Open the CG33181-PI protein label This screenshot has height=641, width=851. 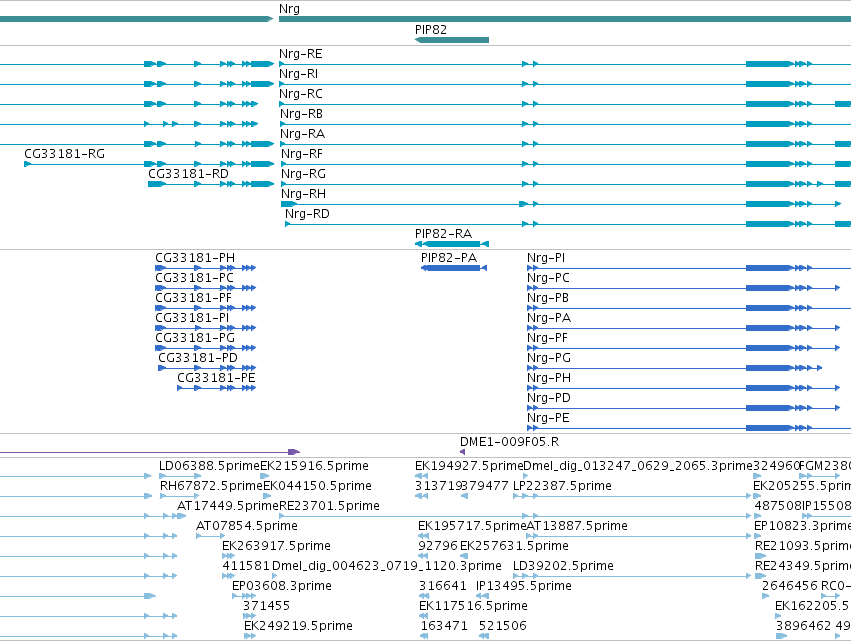point(192,318)
